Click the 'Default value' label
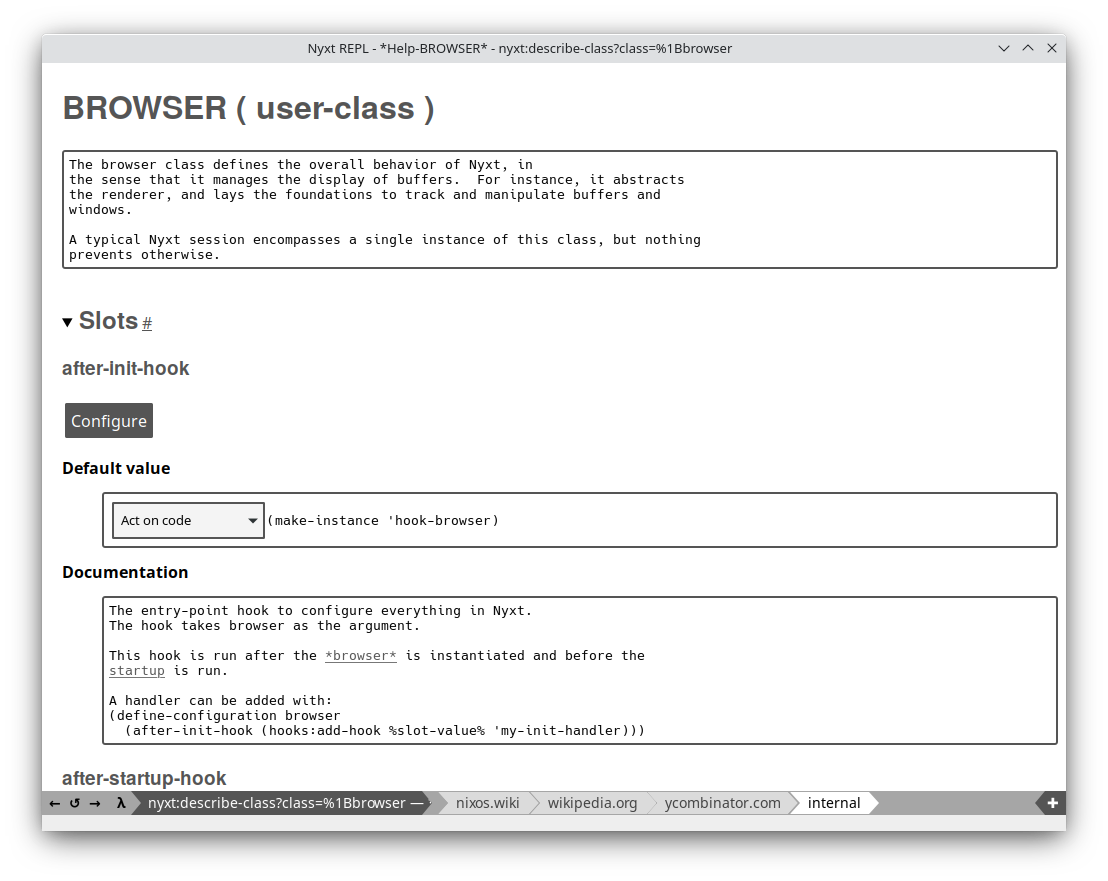Viewport: 1108px width, 881px height. pyautogui.click(x=116, y=468)
